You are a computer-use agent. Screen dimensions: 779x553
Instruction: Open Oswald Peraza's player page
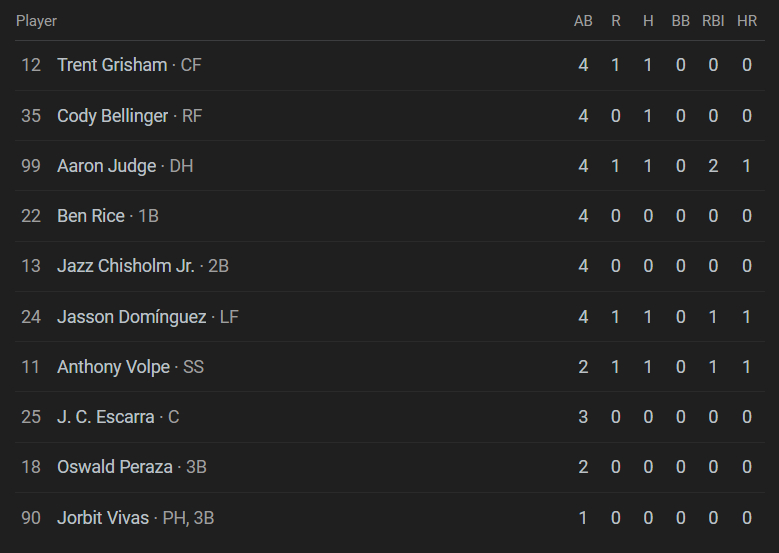tap(115, 467)
